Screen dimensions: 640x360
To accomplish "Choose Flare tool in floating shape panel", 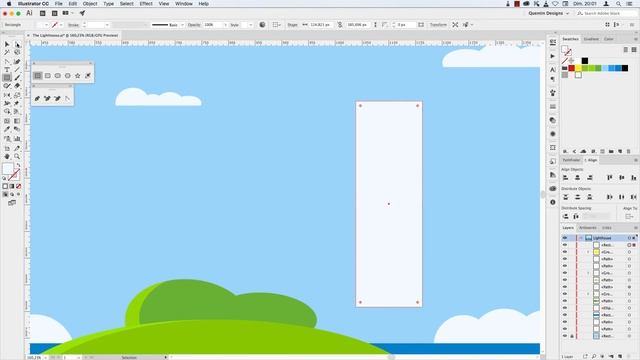I will [x=87, y=76].
